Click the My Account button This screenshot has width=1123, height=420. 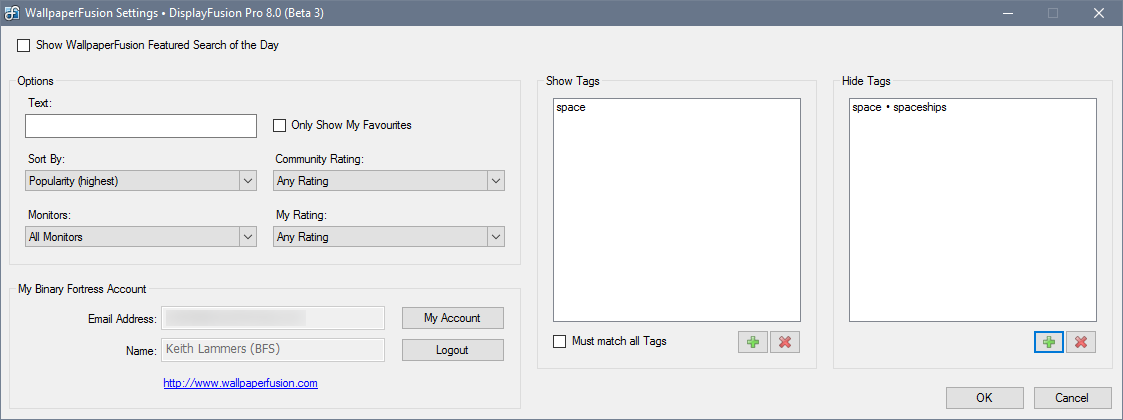pyautogui.click(x=452, y=318)
